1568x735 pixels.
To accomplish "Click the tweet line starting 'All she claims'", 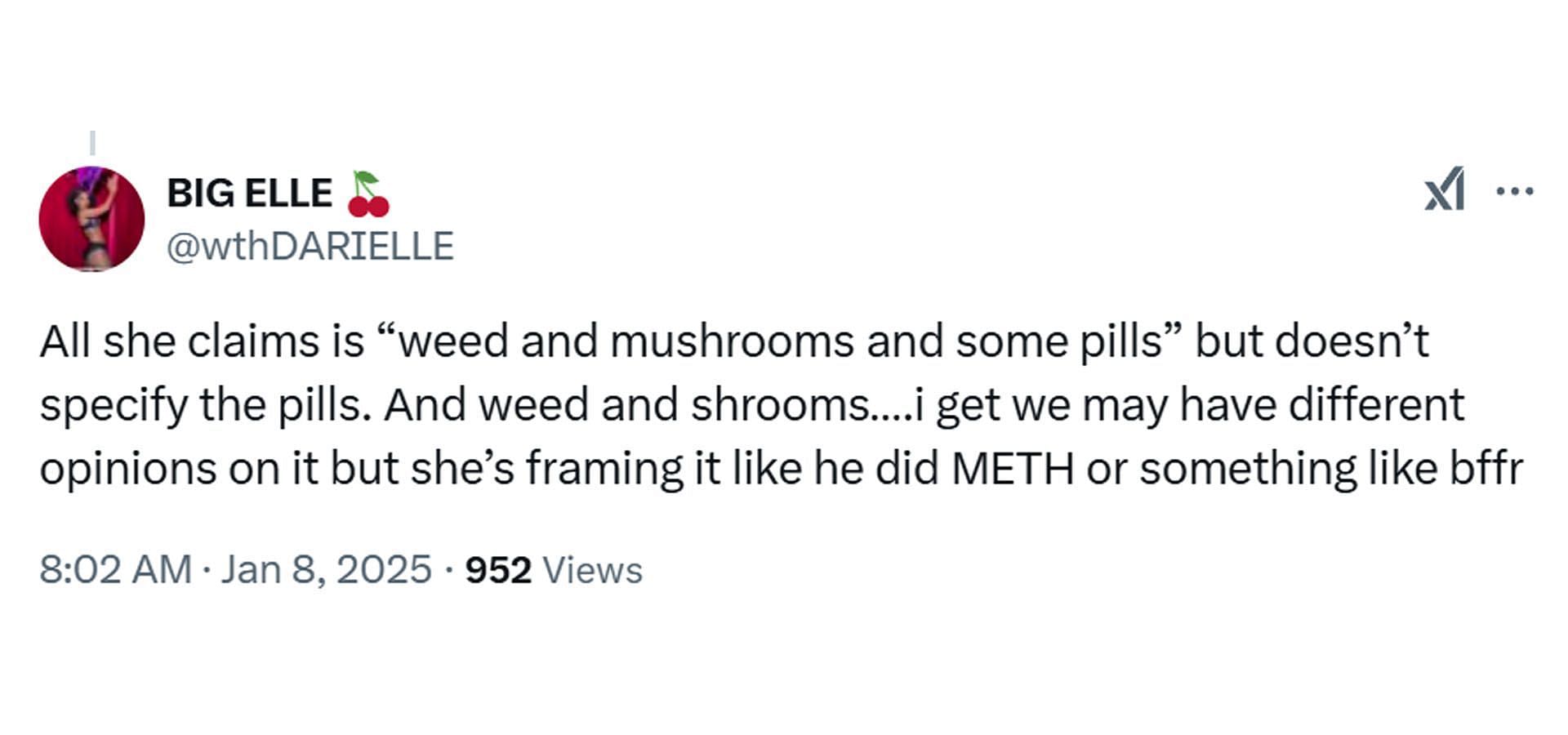I will 734,341.
